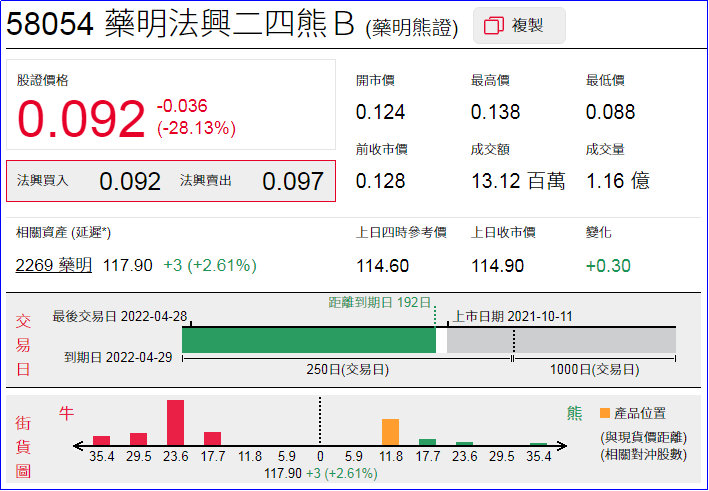The width and height of the screenshot is (709, 491).
Task: Click the 1000日(交易日) scale label
Action: [594, 370]
